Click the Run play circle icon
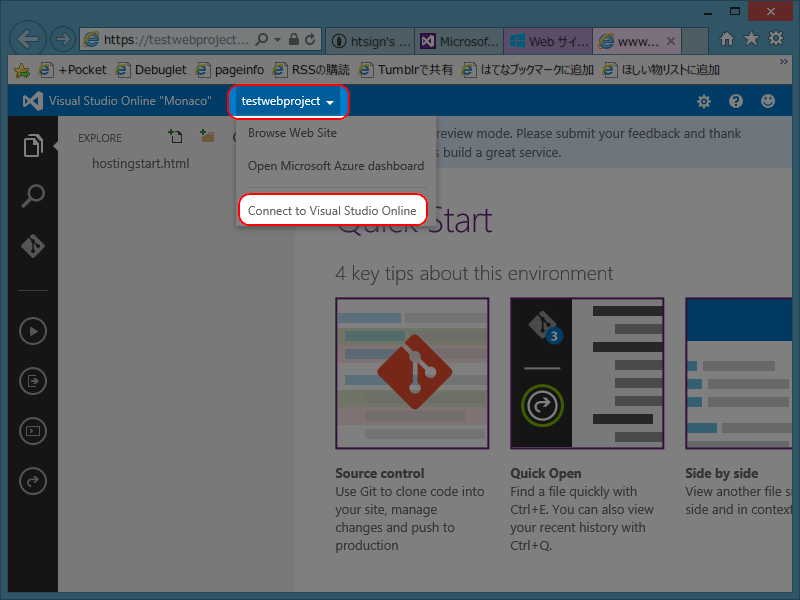Screen dimensions: 800x600 coord(33,331)
